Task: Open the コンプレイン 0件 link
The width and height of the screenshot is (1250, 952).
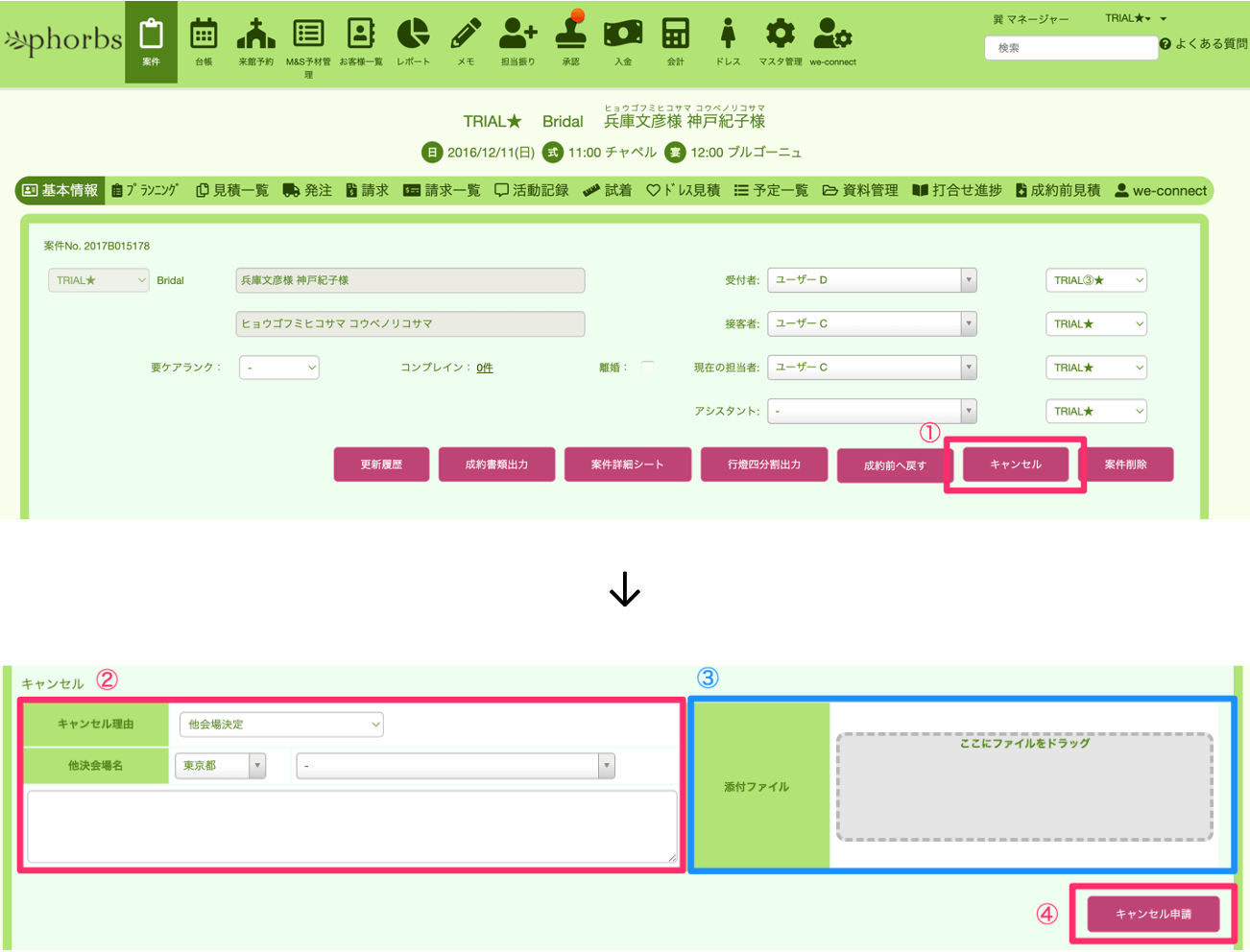Action: 485,368
